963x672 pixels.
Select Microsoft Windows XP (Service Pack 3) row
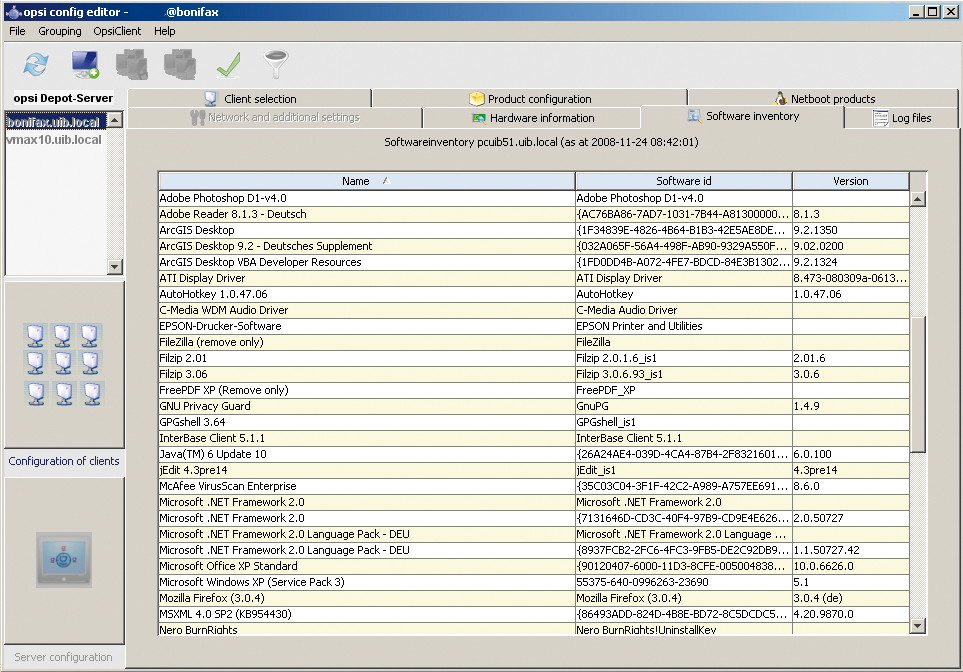pos(534,582)
